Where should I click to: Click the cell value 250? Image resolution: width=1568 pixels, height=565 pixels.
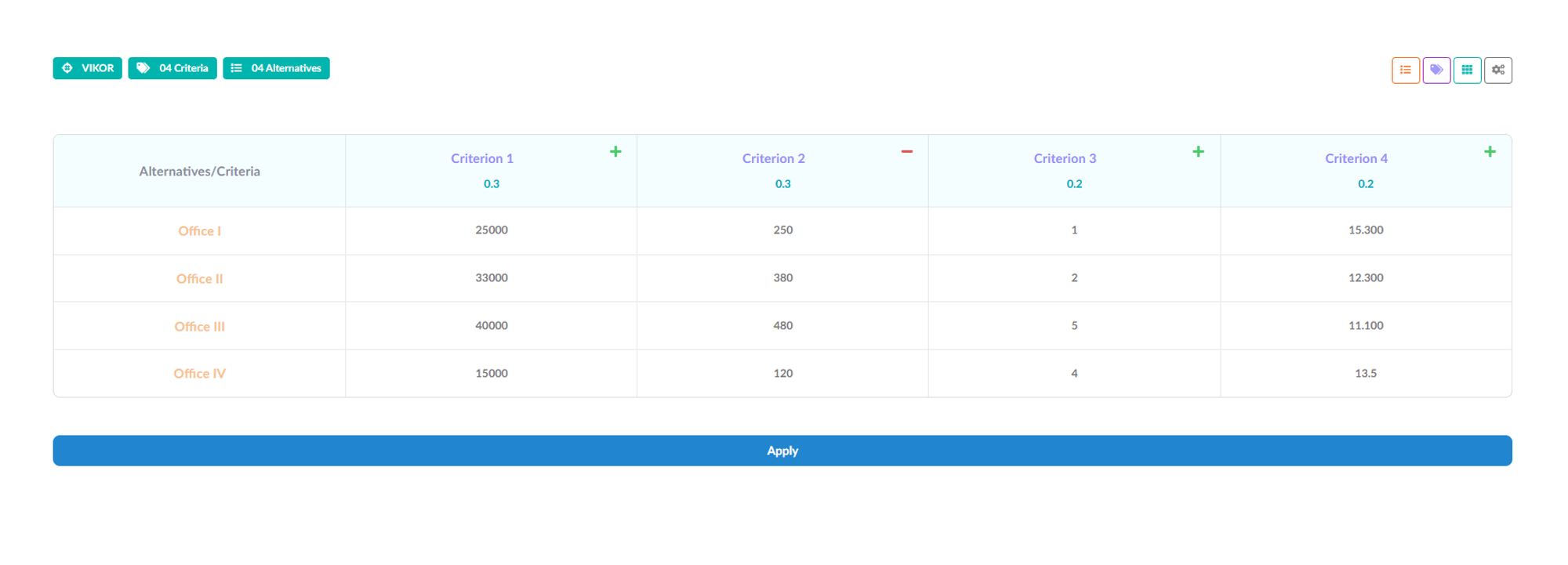783,230
